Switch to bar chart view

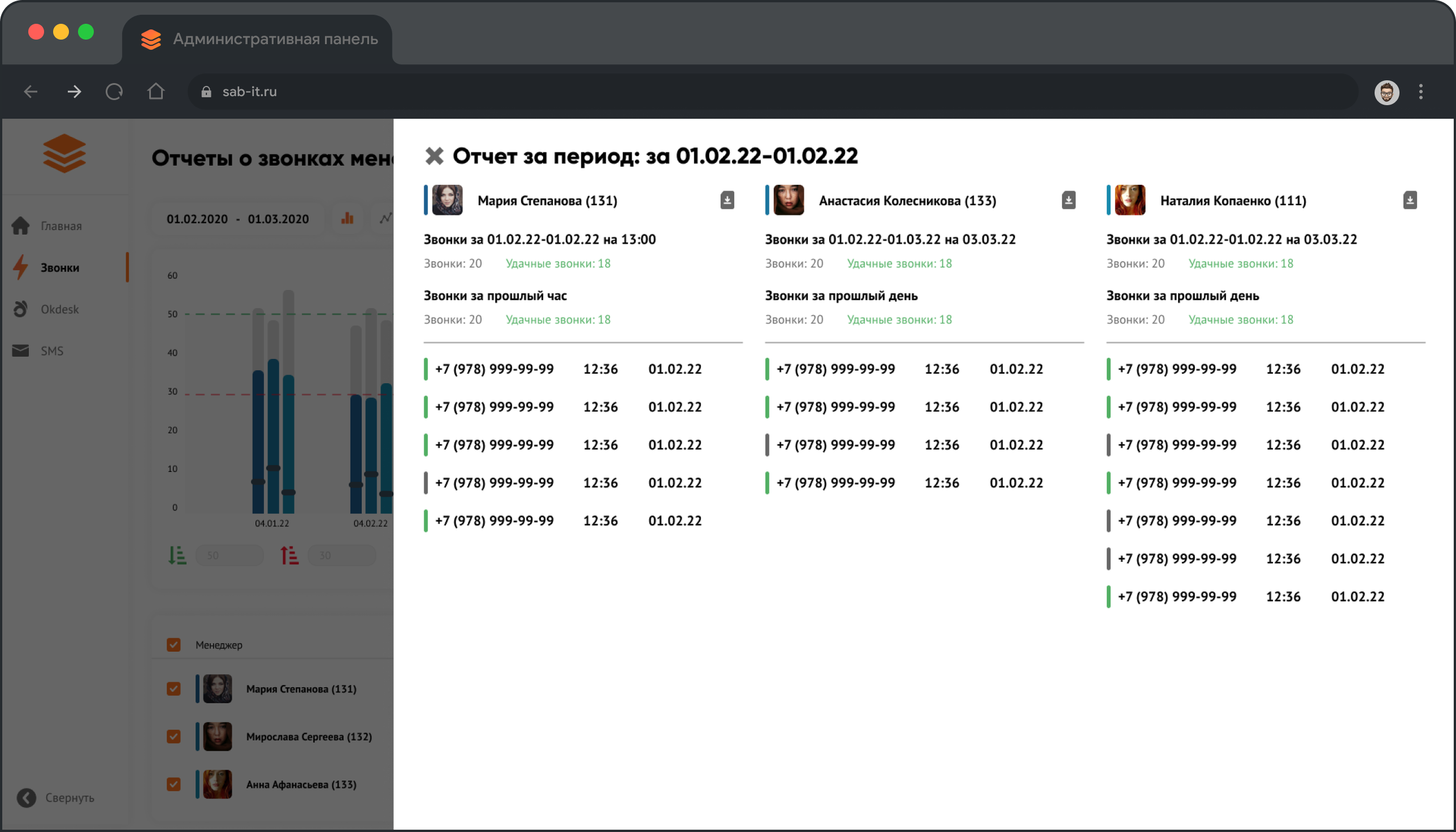pos(347,218)
